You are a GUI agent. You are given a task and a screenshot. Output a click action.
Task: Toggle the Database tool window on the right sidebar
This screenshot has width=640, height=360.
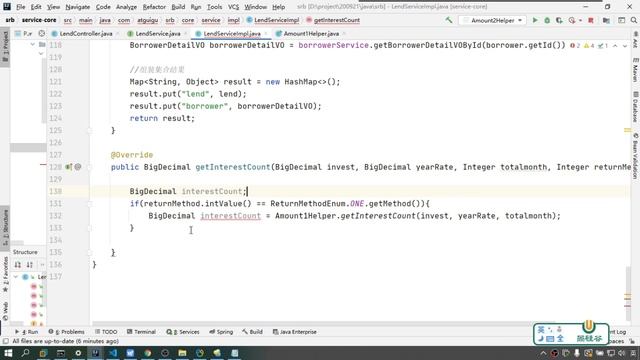click(635, 107)
